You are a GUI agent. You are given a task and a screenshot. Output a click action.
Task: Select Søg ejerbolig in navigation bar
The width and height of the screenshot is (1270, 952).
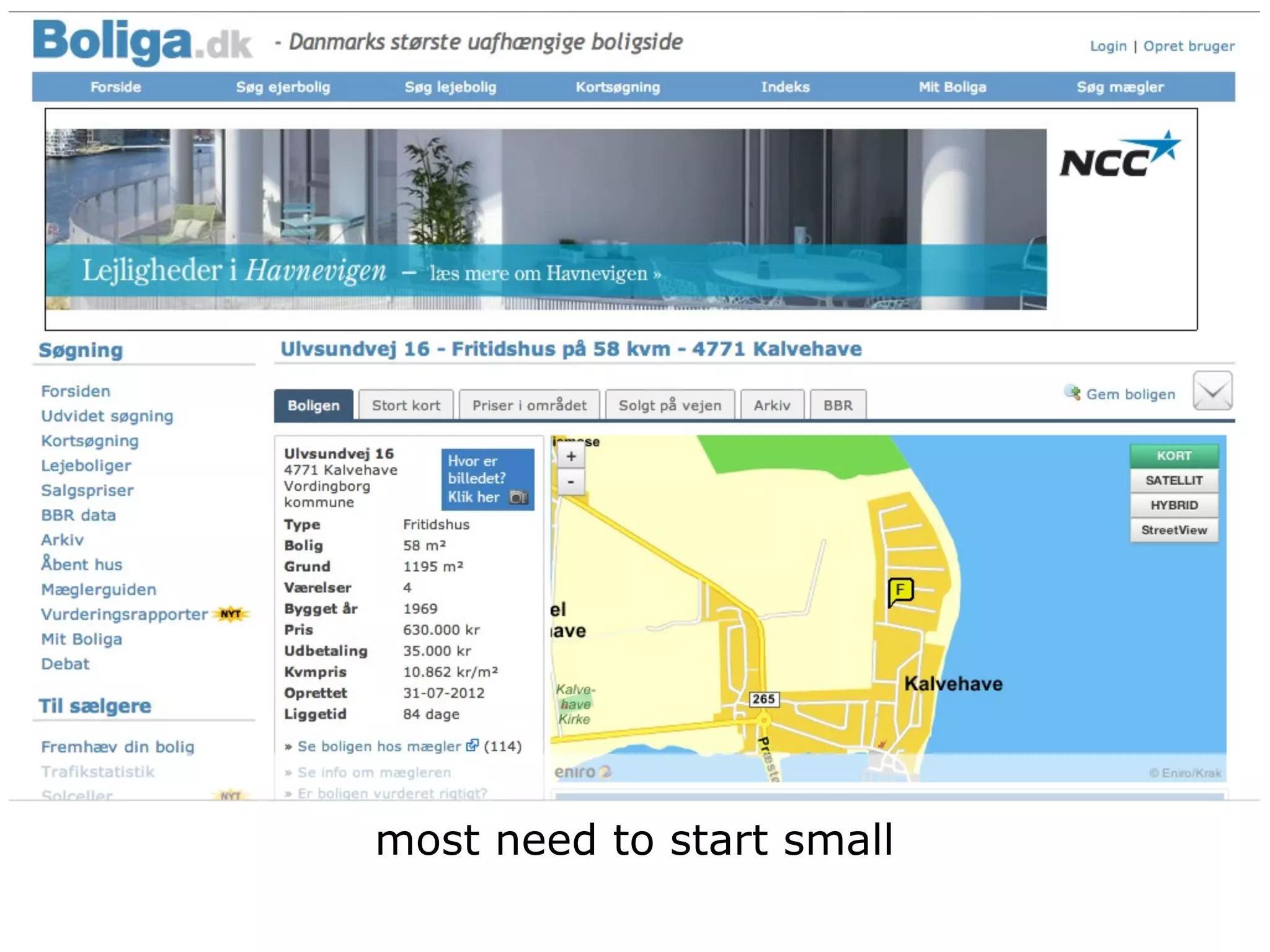point(283,87)
